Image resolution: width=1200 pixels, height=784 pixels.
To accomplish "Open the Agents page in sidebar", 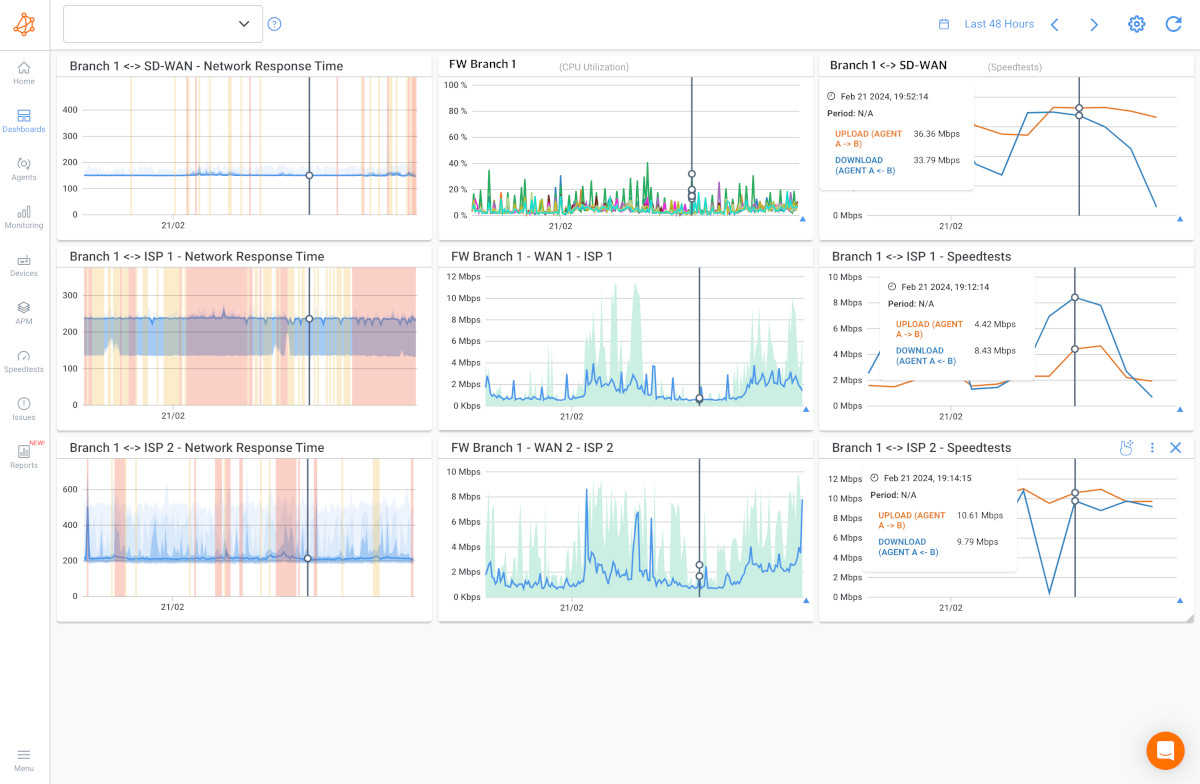I will pos(24,168).
